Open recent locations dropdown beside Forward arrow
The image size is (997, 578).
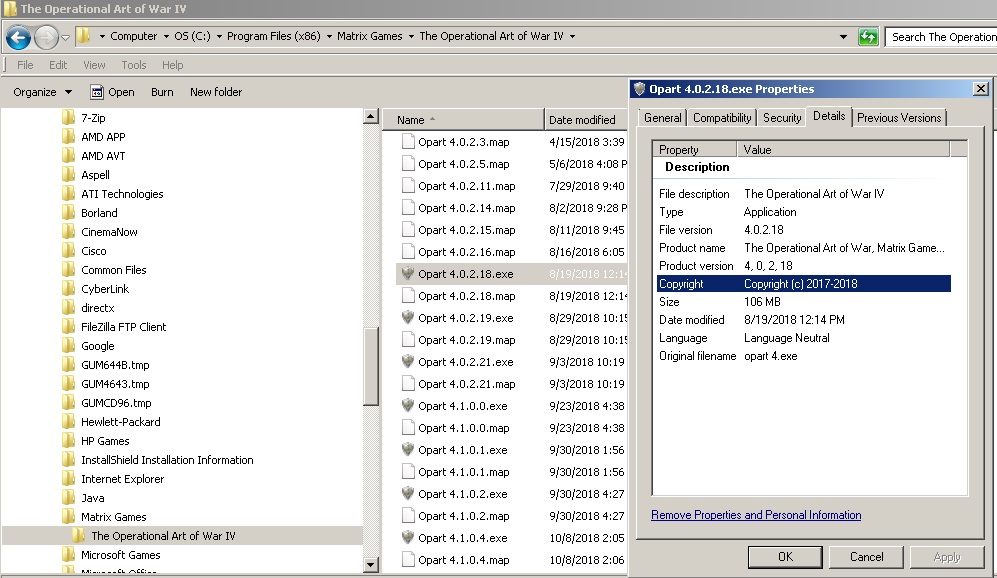click(x=65, y=38)
